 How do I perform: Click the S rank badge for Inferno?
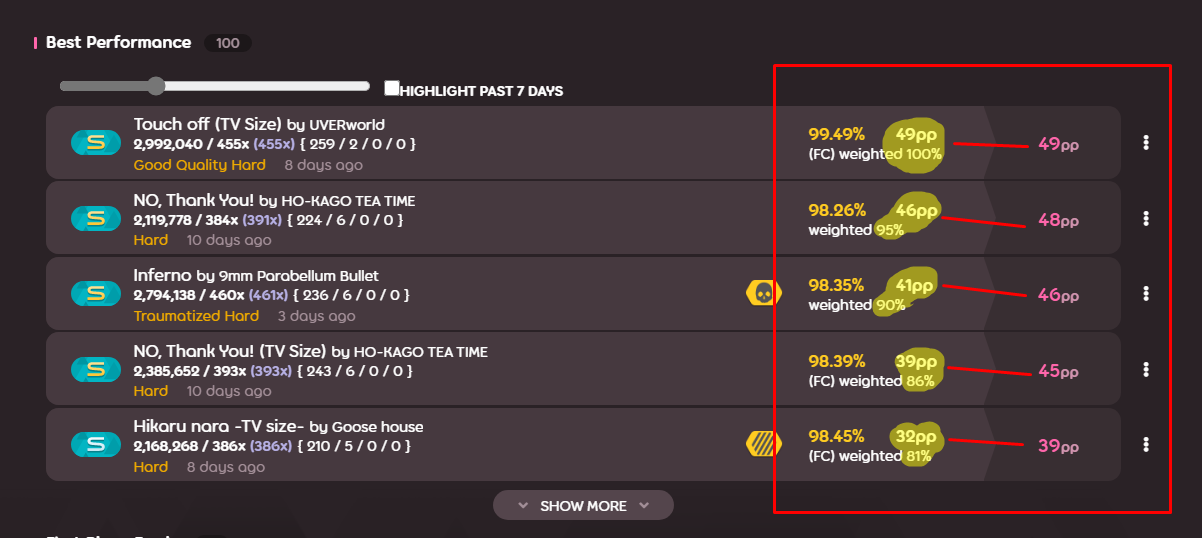coord(96,294)
